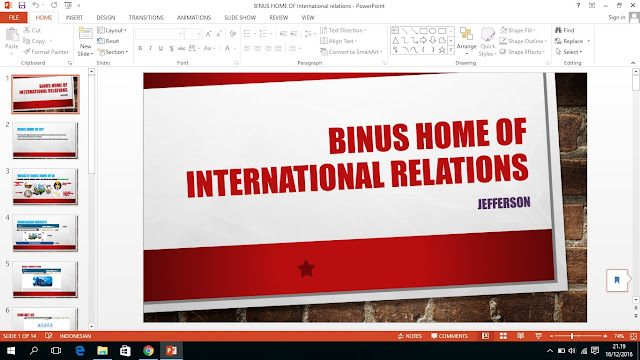The height and width of the screenshot is (360, 640).
Task: Open Align Text dropdown
Action: [x=338, y=41]
